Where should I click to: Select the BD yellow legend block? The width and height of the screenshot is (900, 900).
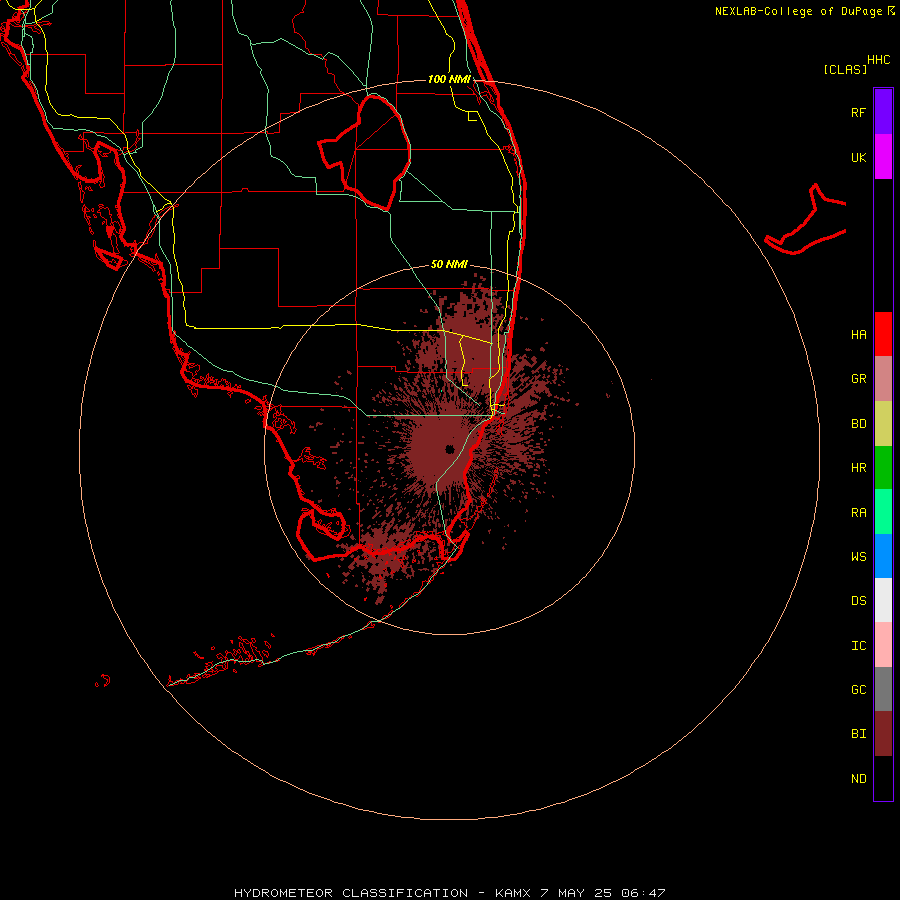pyautogui.click(x=883, y=423)
